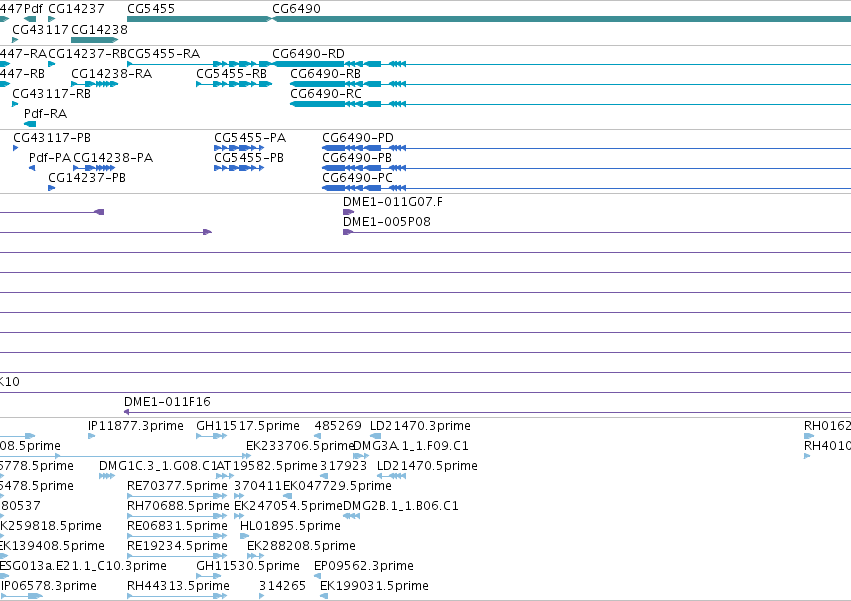Select EST RH44313.5prime
The height and width of the screenshot is (601, 851).
(179, 587)
